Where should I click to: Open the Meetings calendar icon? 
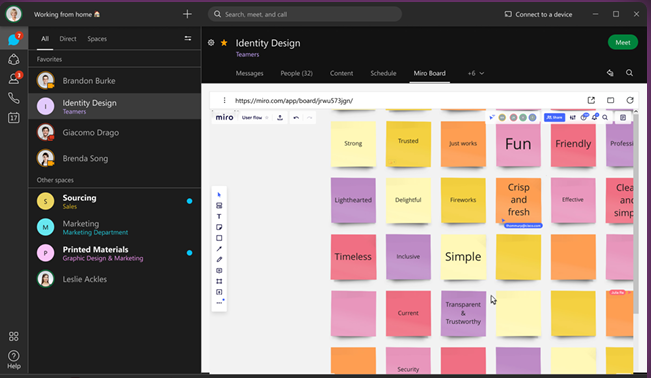(14, 118)
